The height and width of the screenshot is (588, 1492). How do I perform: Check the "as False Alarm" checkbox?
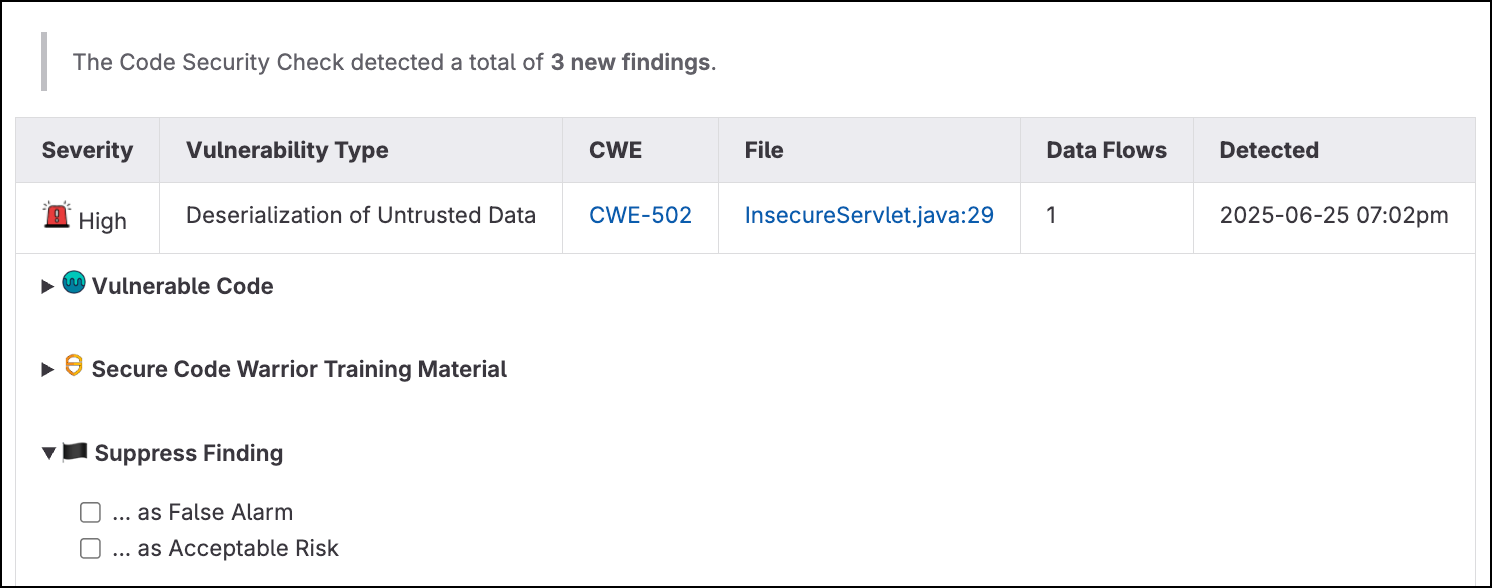[91, 513]
